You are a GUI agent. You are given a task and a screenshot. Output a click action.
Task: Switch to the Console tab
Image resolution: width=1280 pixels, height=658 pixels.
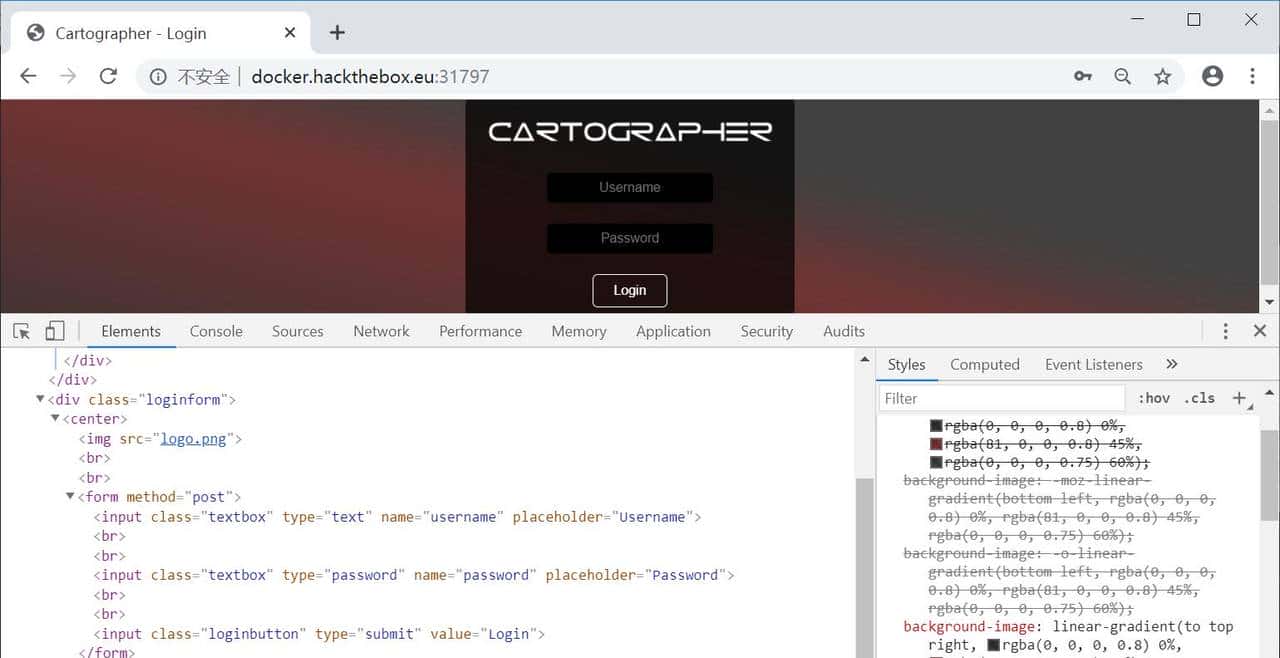(215, 330)
